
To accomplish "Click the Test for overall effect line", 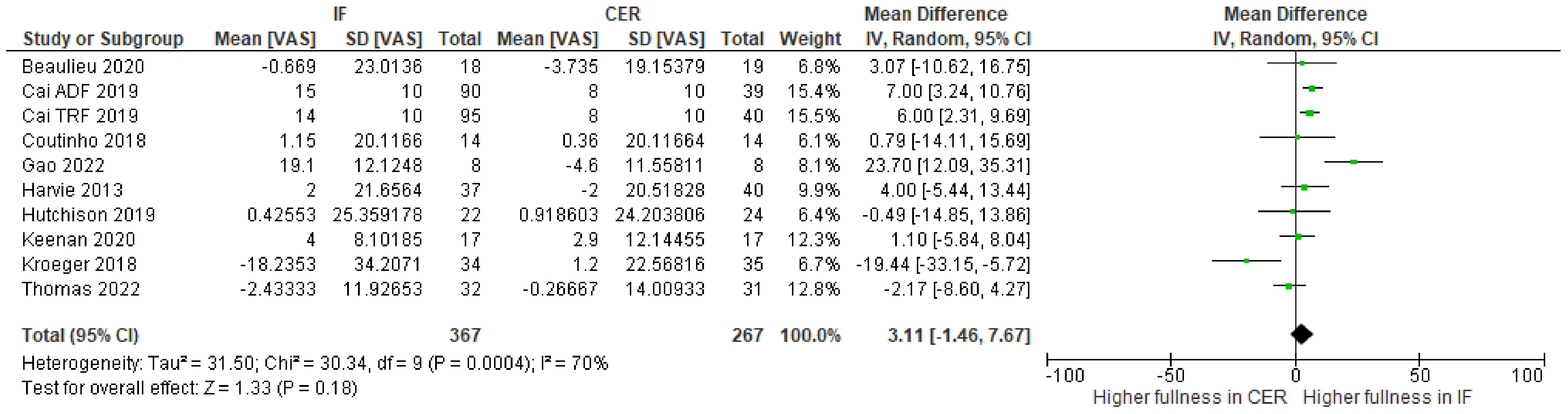I will 189,388.
